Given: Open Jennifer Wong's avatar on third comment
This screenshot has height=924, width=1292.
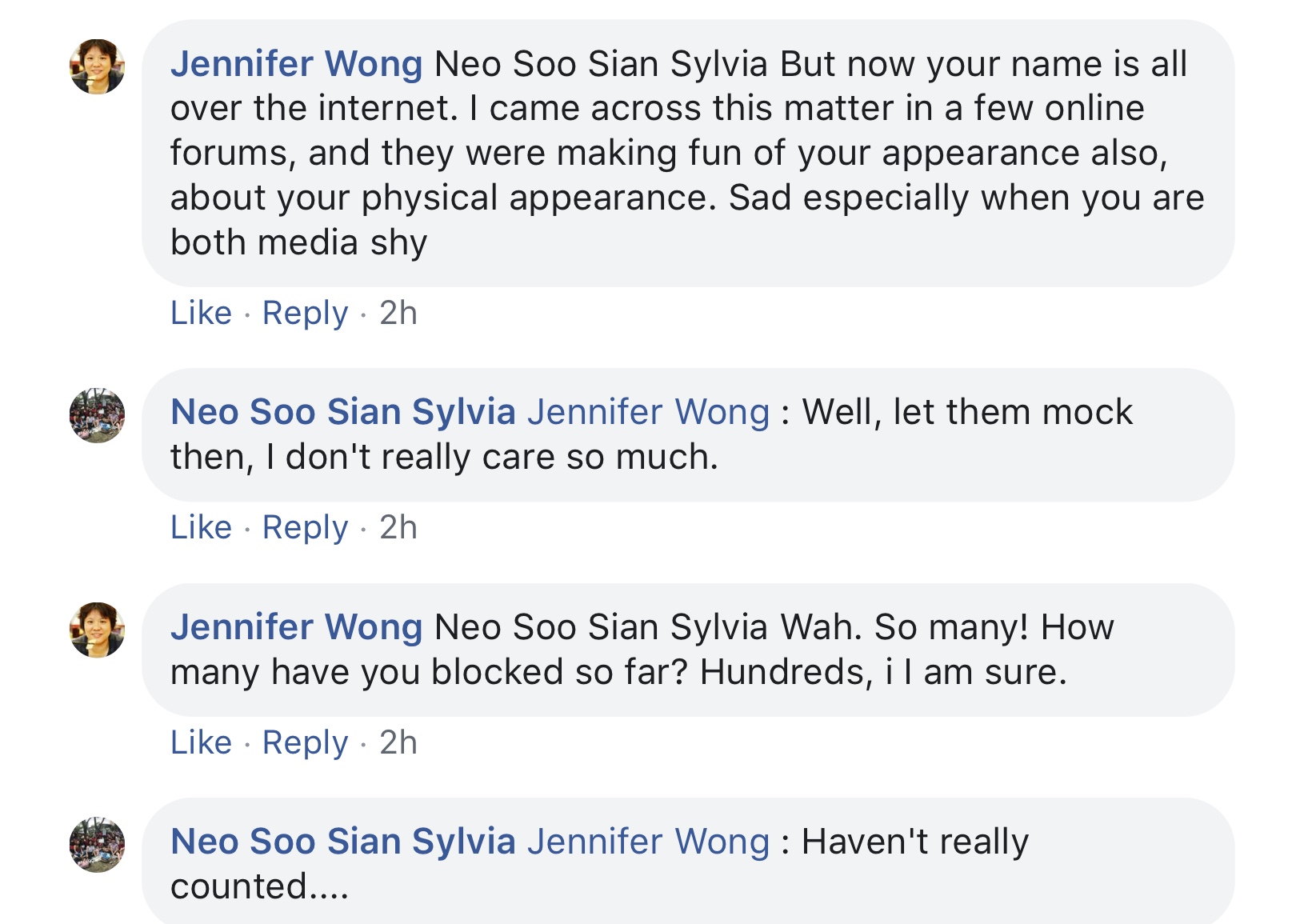Looking at the screenshot, I should [97, 630].
